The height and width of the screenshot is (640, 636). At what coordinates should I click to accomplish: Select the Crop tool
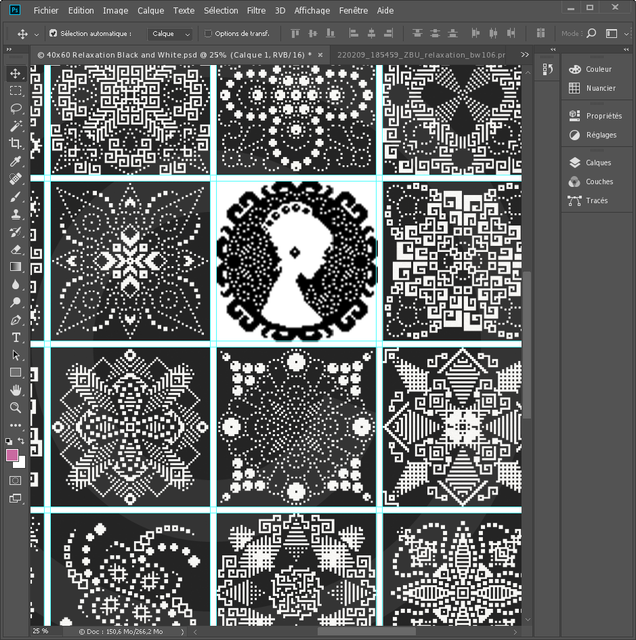pyautogui.click(x=15, y=144)
